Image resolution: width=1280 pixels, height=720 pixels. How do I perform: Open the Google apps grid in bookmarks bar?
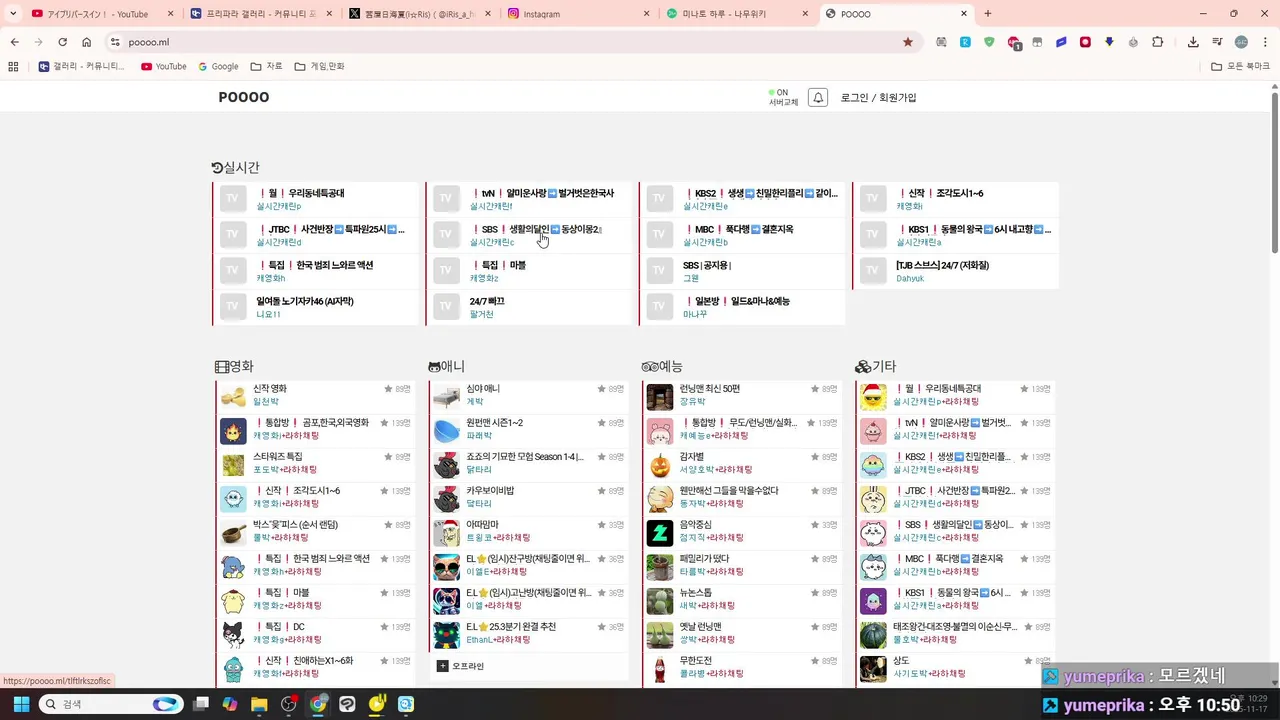click(13, 66)
